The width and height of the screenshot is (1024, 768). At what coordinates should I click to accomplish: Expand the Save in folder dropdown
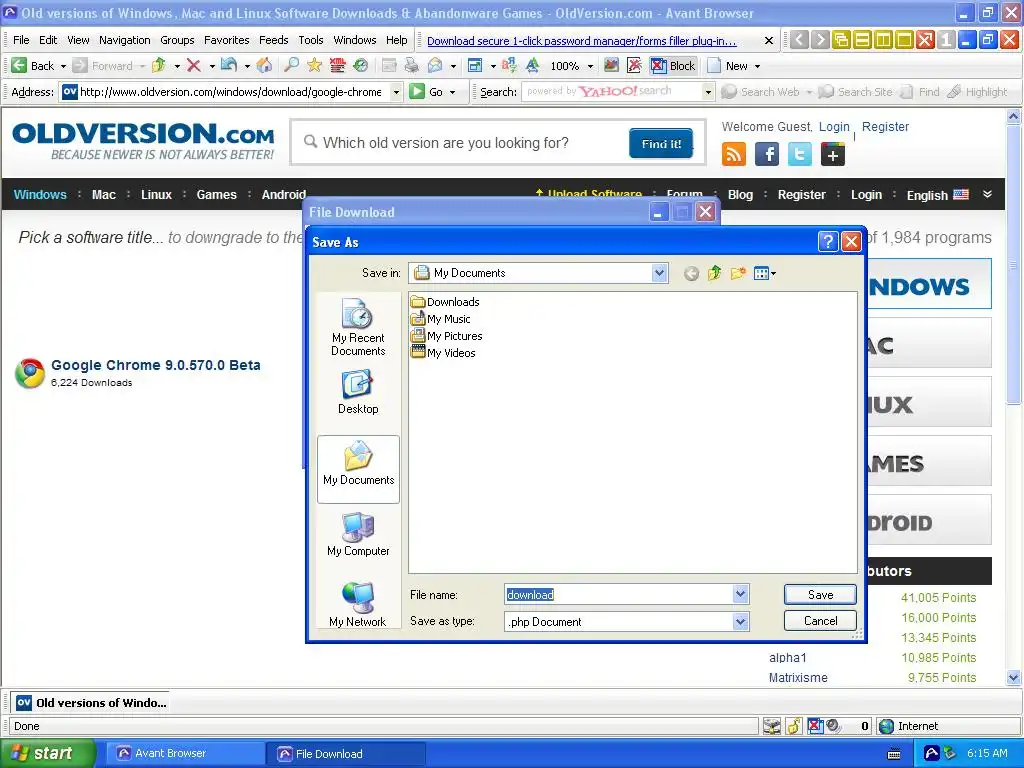point(659,273)
